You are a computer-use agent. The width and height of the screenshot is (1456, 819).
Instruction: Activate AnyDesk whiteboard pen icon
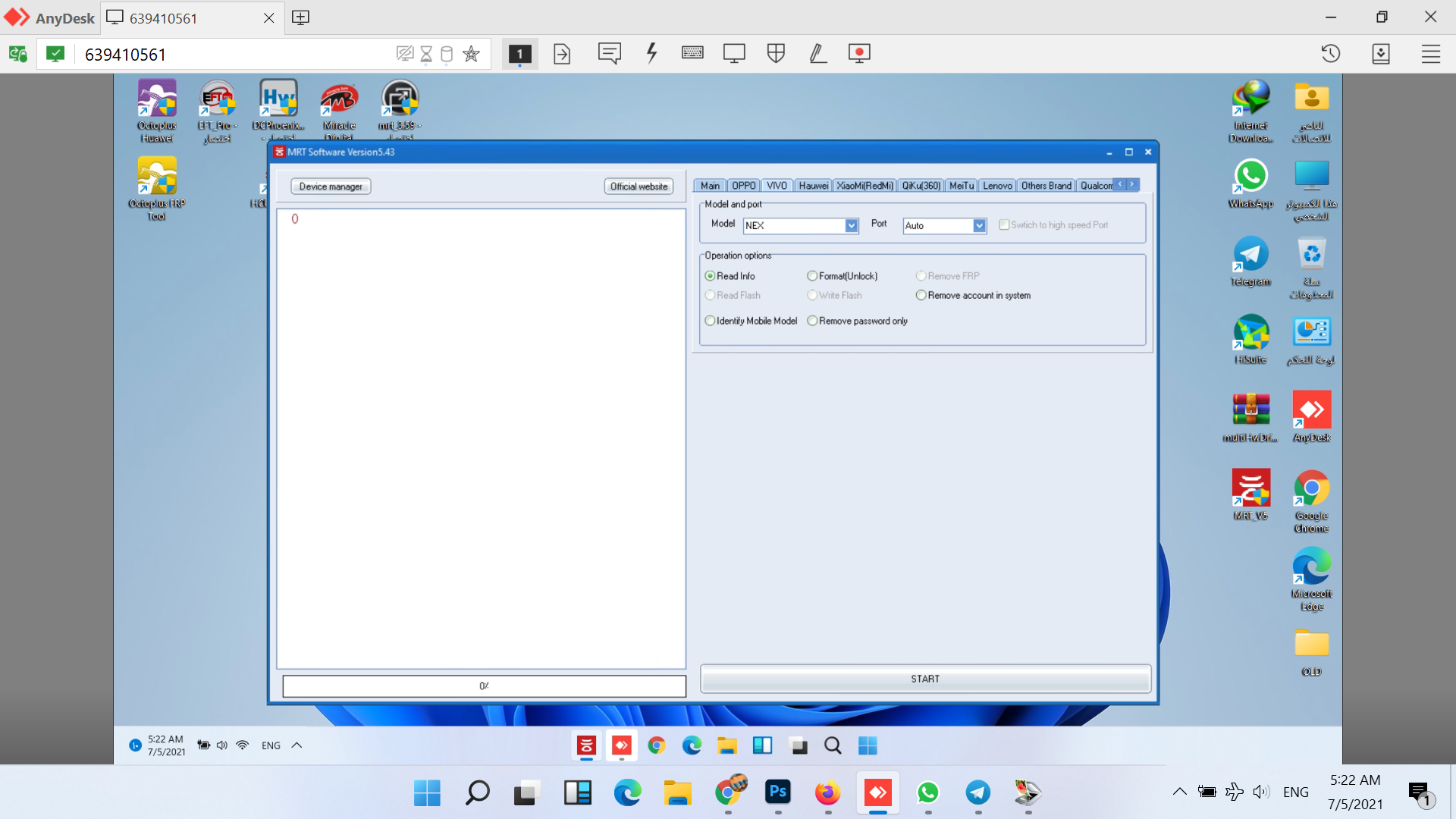point(817,53)
